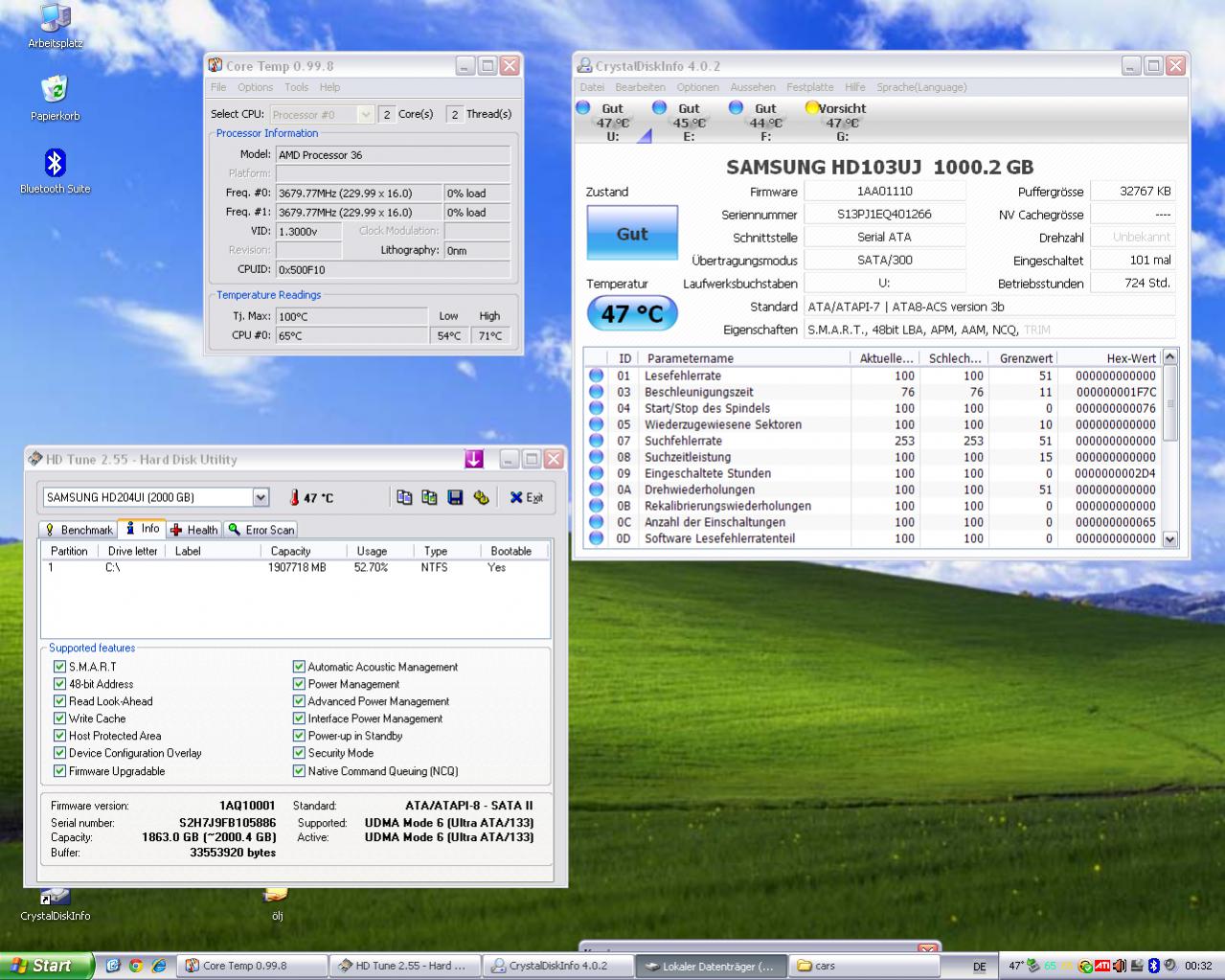Switch to the Error Scan tab

click(x=261, y=530)
